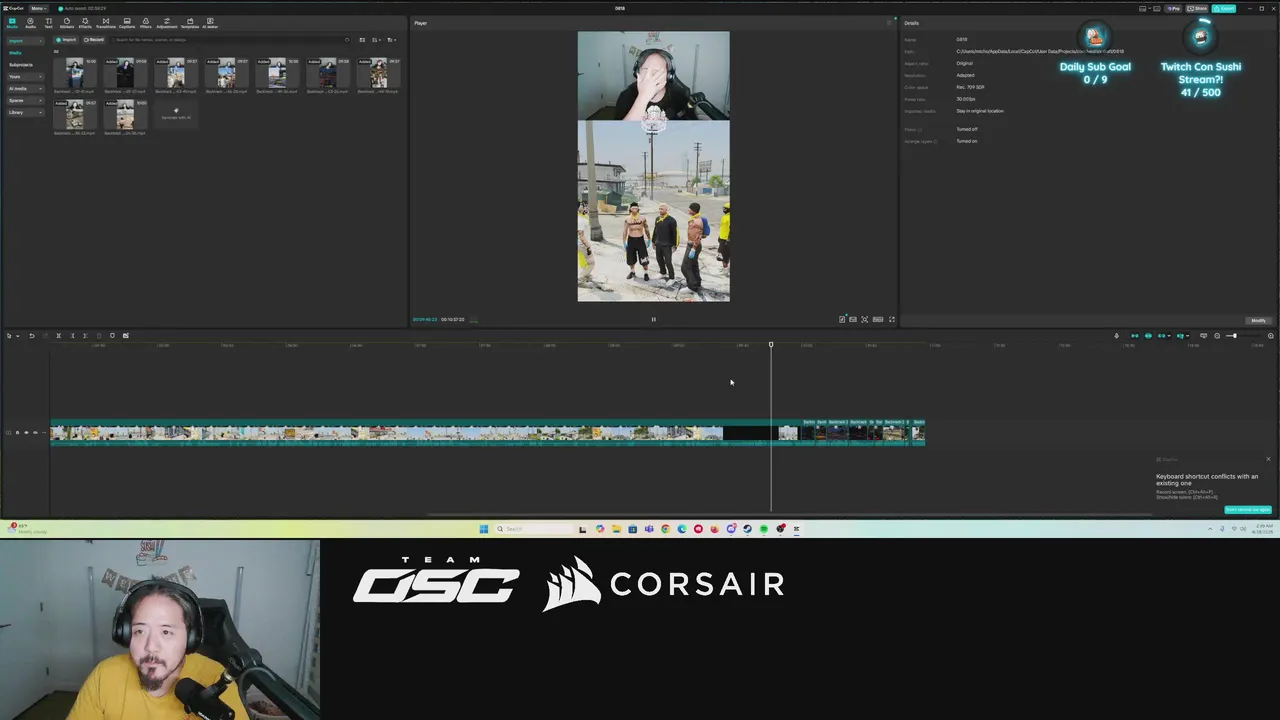Click the Undo icon in timeline toolbar
The image size is (1280, 720).
(31, 336)
